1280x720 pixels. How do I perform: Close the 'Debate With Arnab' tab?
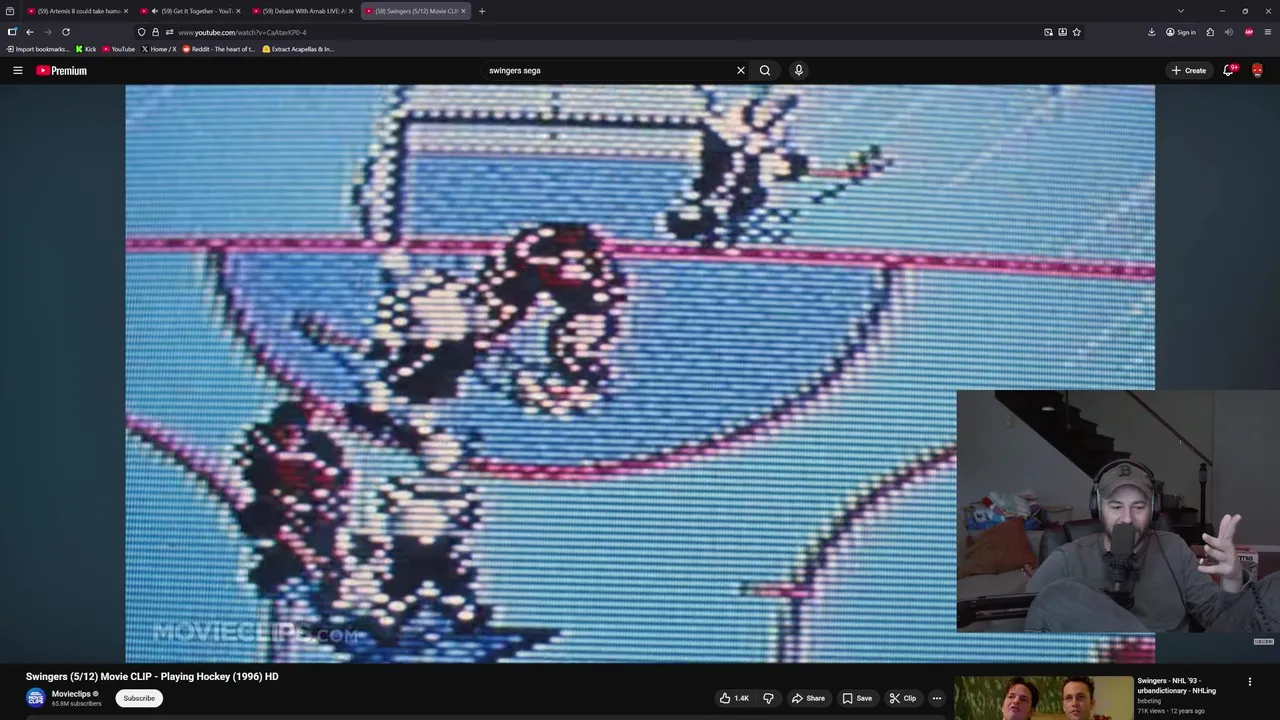(x=351, y=11)
